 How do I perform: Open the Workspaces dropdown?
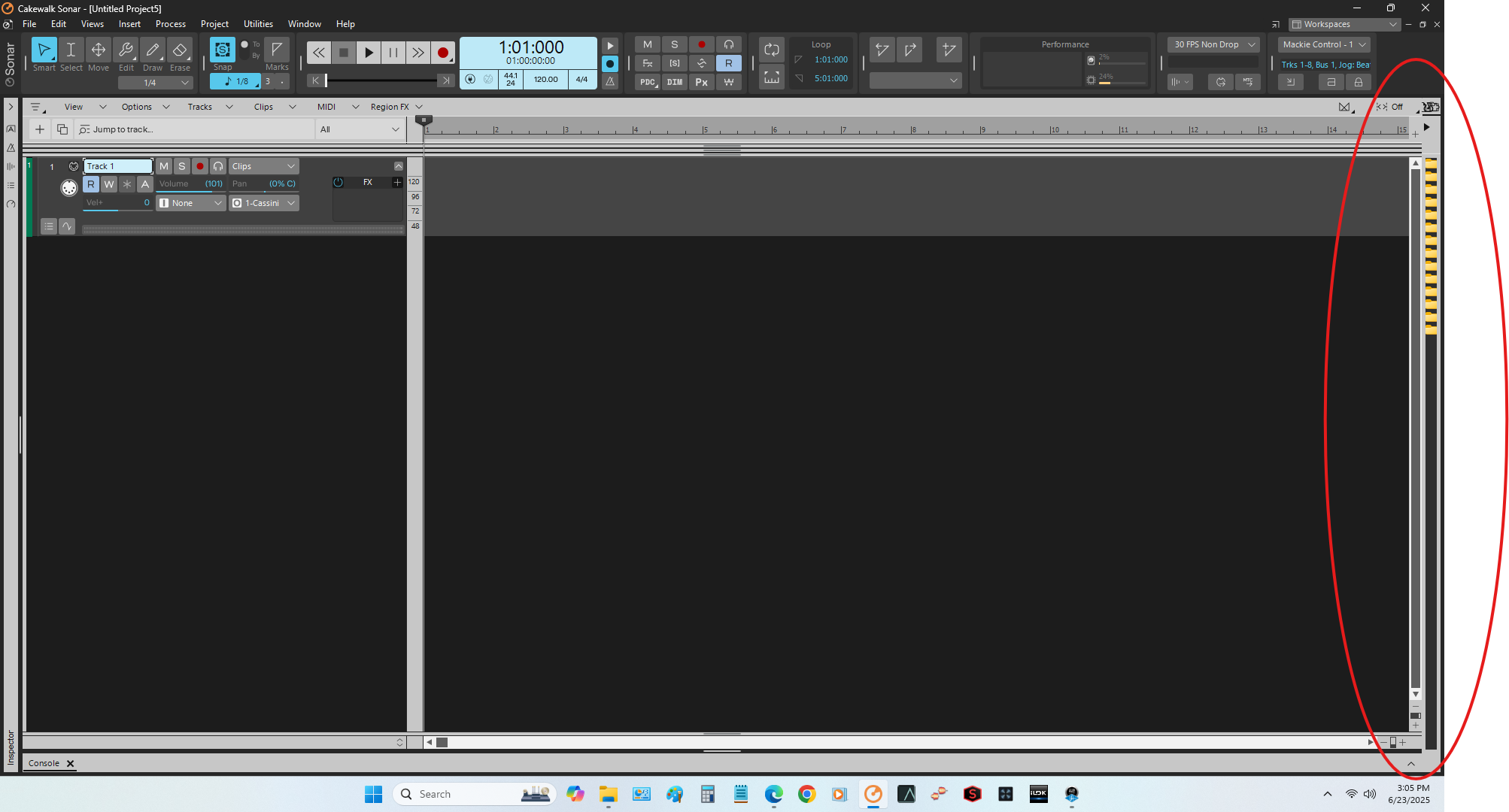point(1344,24)
